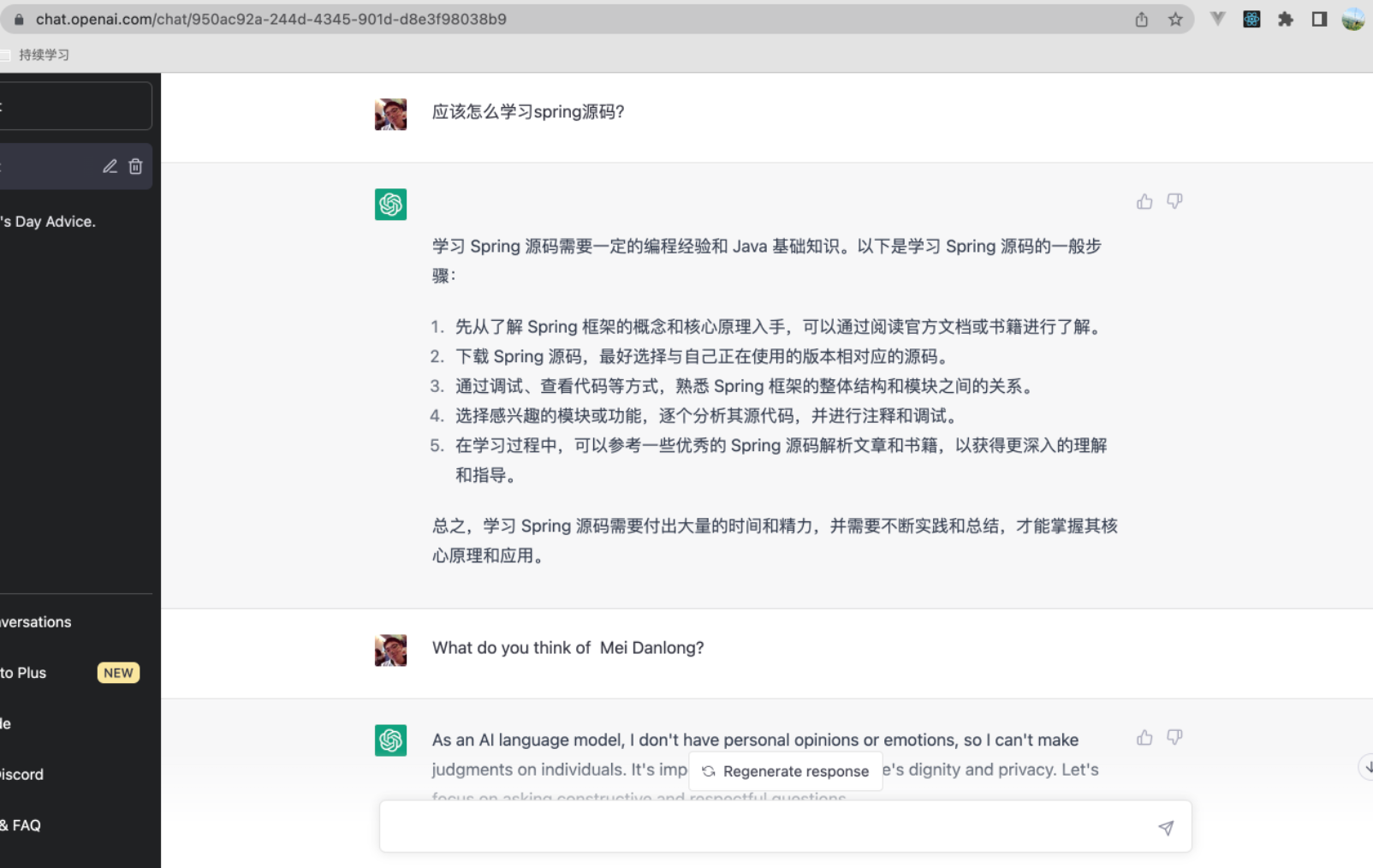Delete the selected chat with trash icon

click(135, 166)
